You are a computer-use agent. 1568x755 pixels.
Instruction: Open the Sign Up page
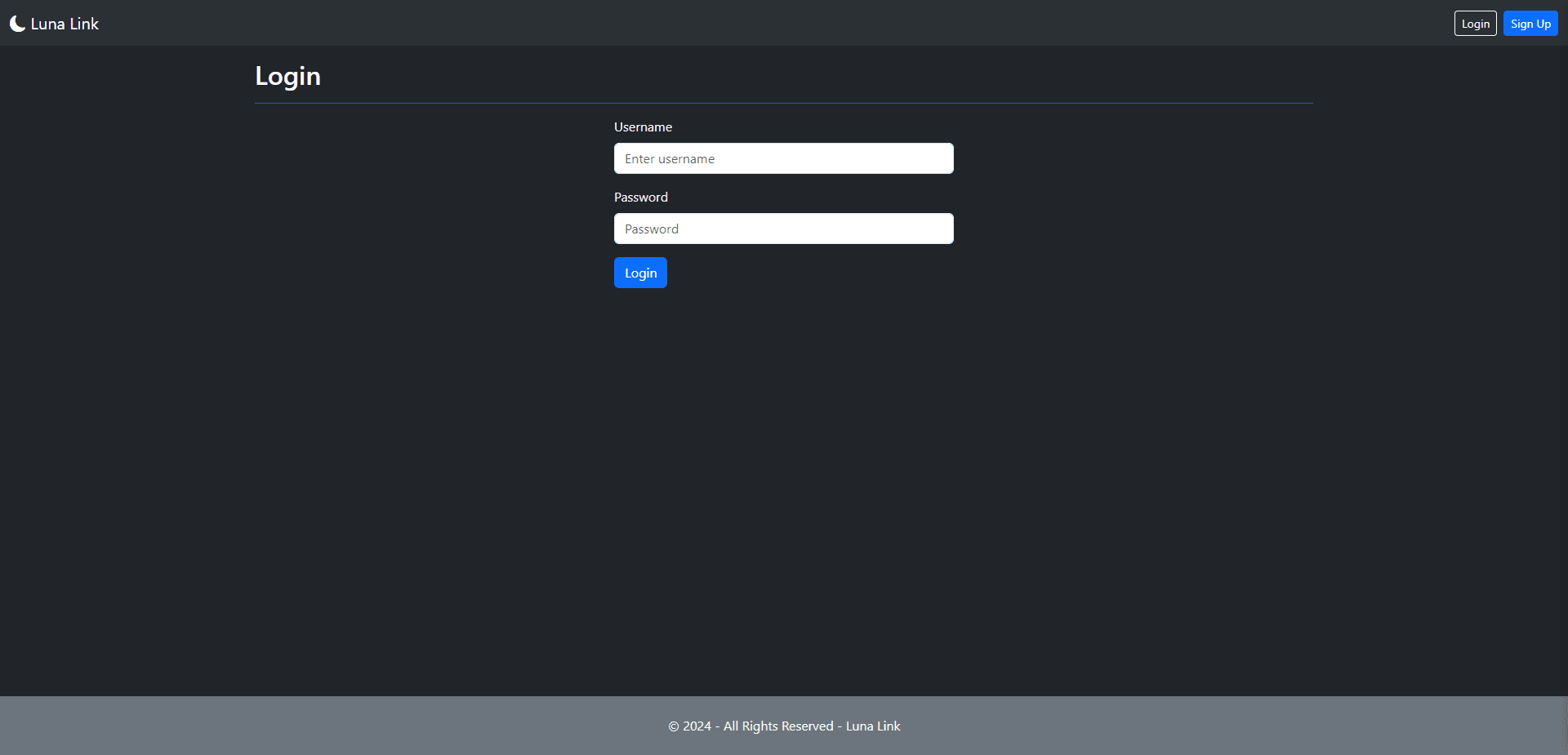click(x=1530, y=24)
